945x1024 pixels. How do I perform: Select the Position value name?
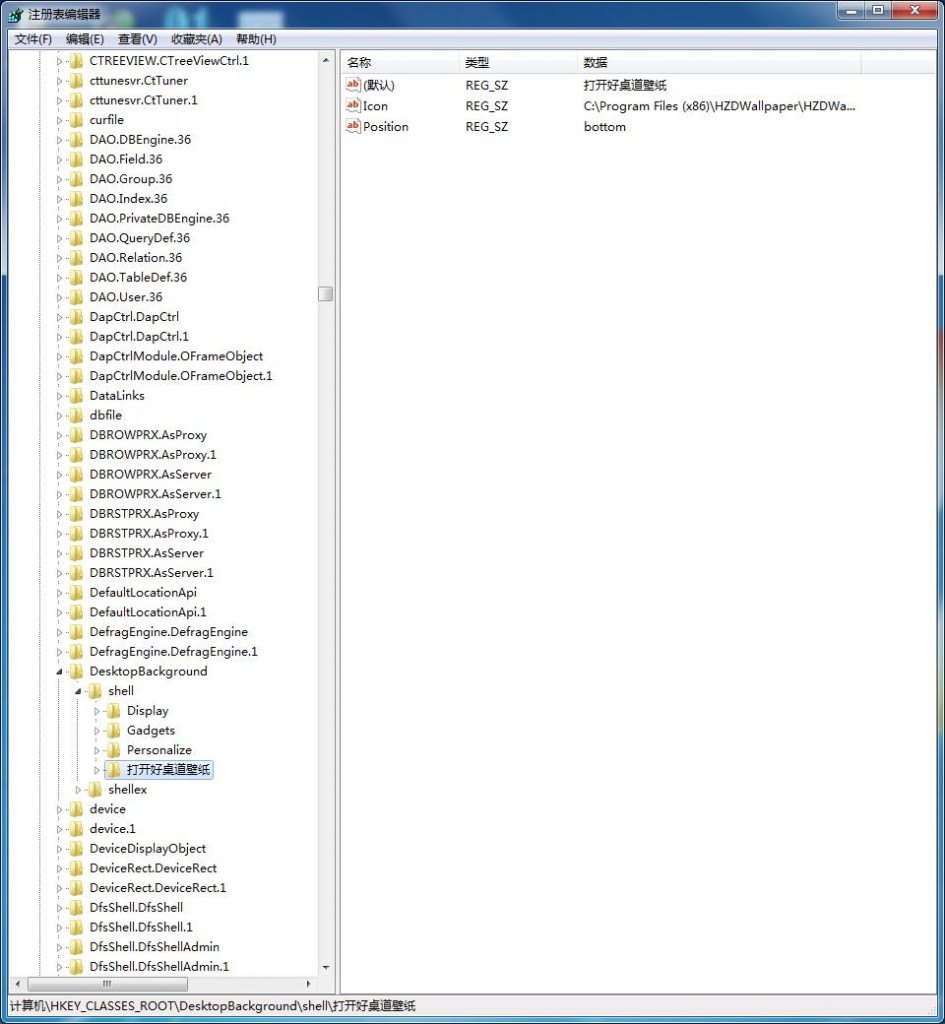click(x=385, y=127)
